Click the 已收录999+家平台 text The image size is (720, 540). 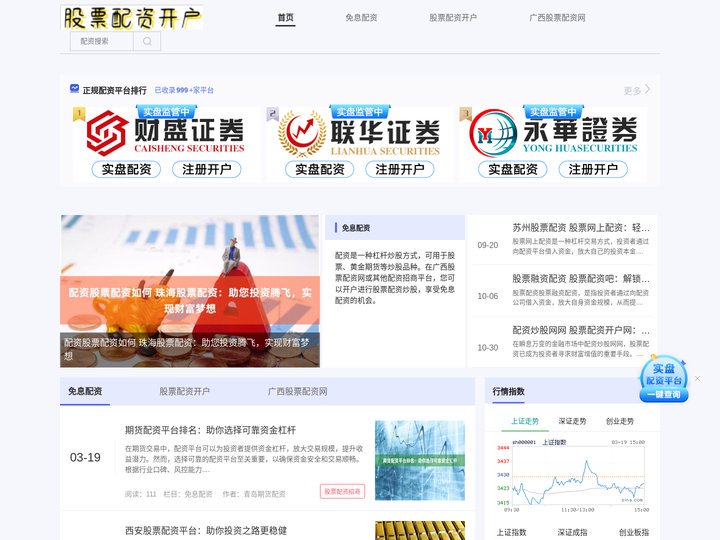(x=184, y=90)
